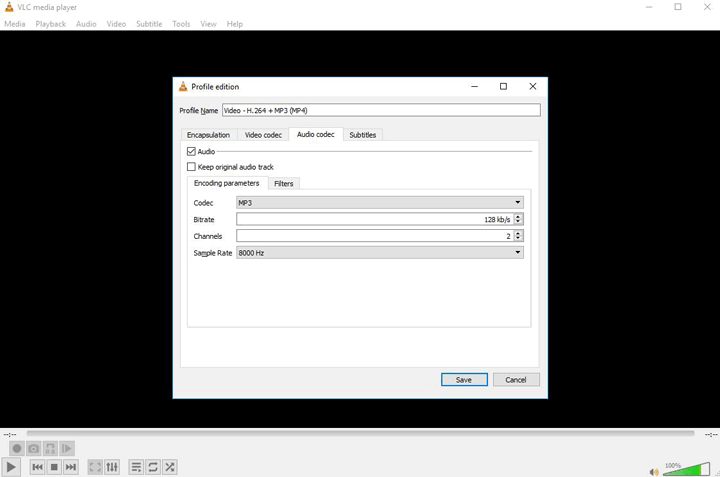Enable random shuffle icon
Image resolution: width=720 pixels, height=477 pixels.
coord(170,467)
